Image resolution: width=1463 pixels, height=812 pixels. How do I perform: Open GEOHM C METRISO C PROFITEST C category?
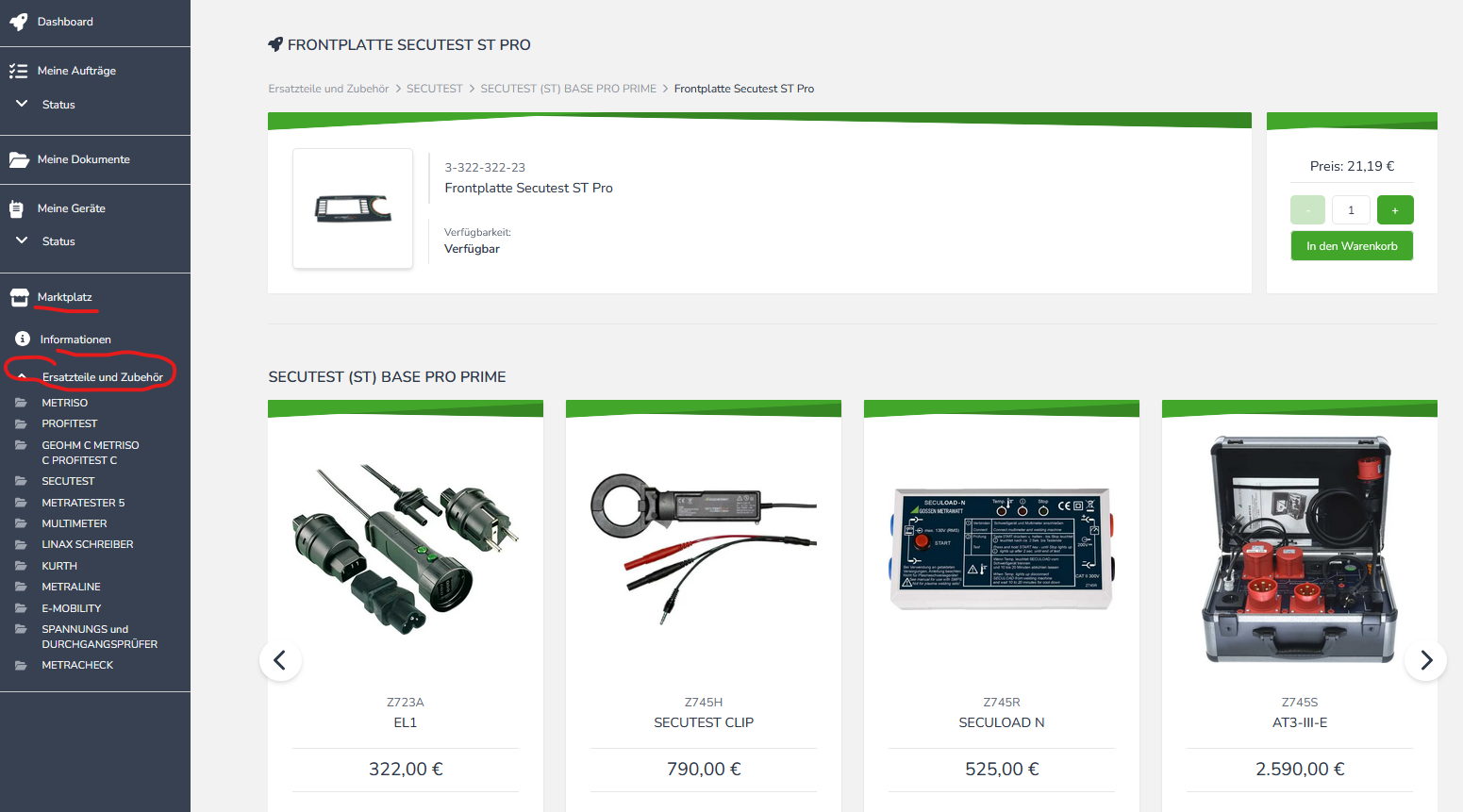(x=91, y=453)
